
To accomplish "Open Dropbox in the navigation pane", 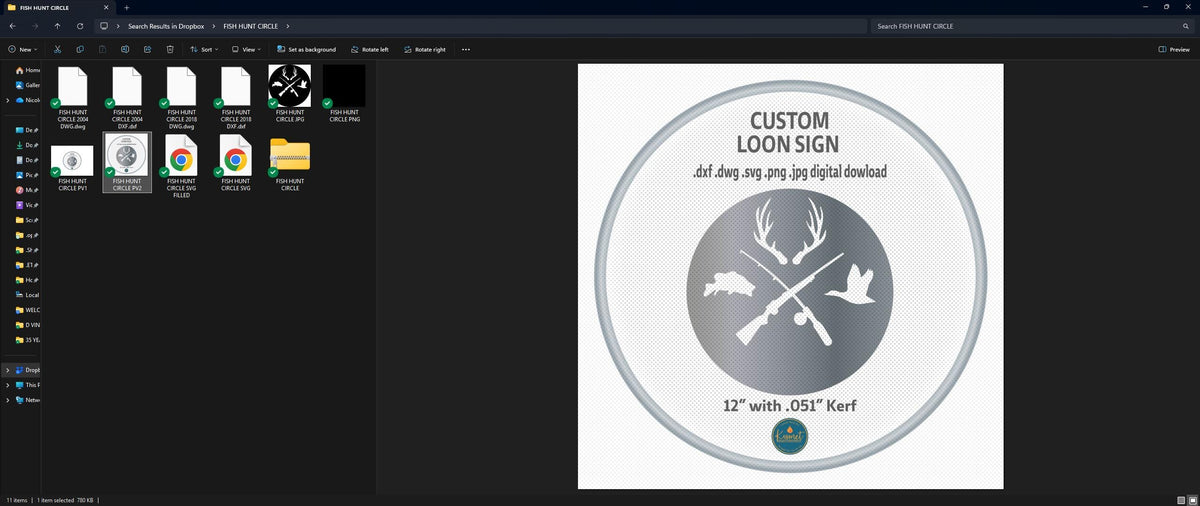I will click(28, 370).
